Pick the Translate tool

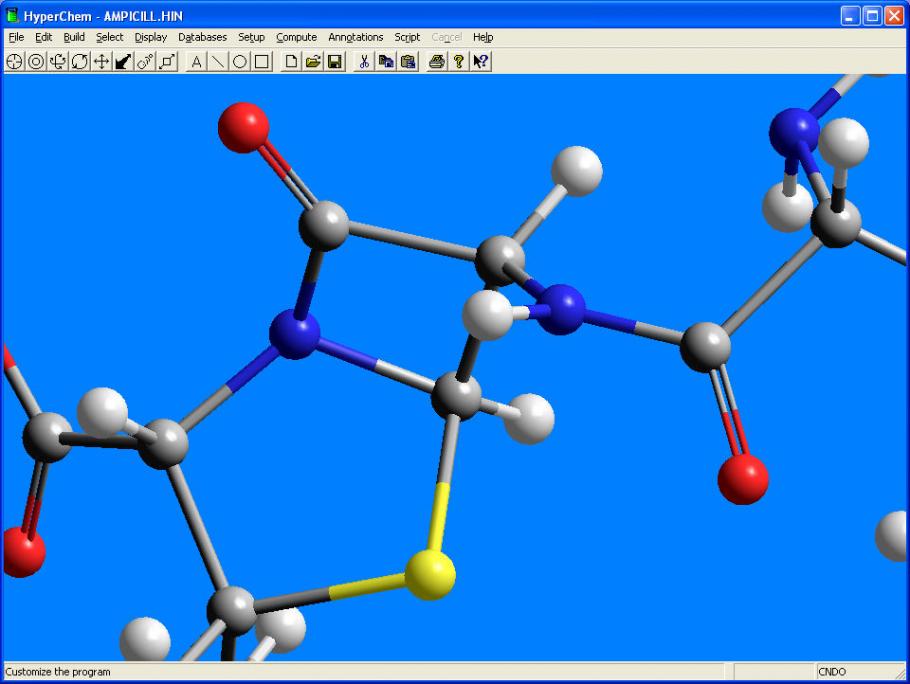point(101,61)
